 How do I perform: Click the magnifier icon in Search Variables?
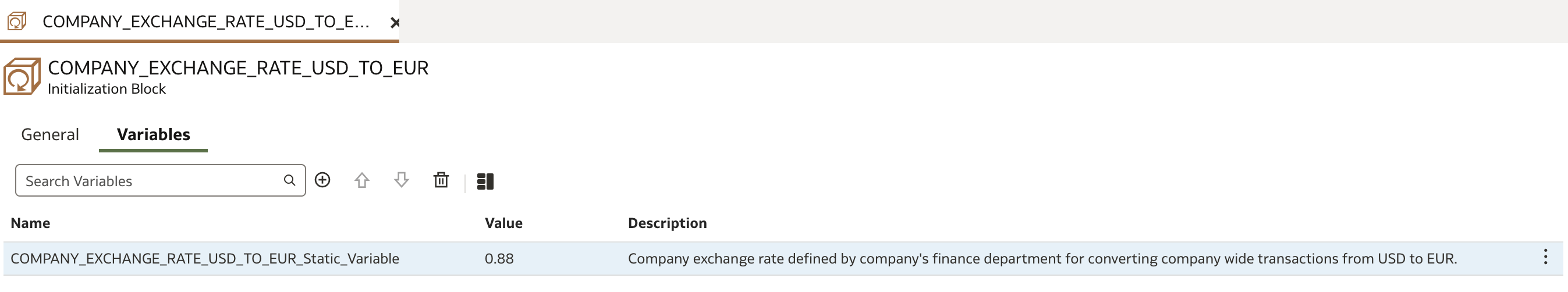pyautogui.click(x=290, y=180)
